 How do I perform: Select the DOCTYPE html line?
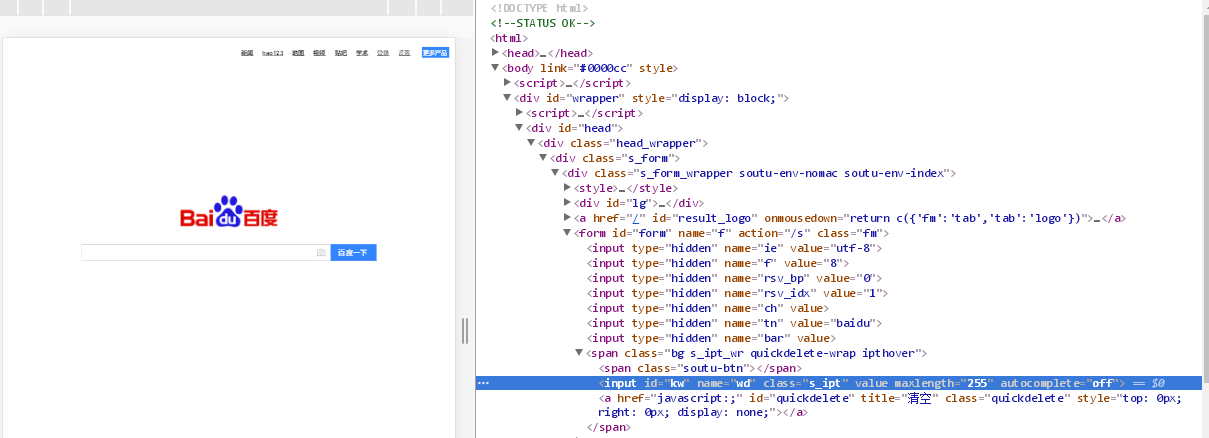(x=540, y=8)
